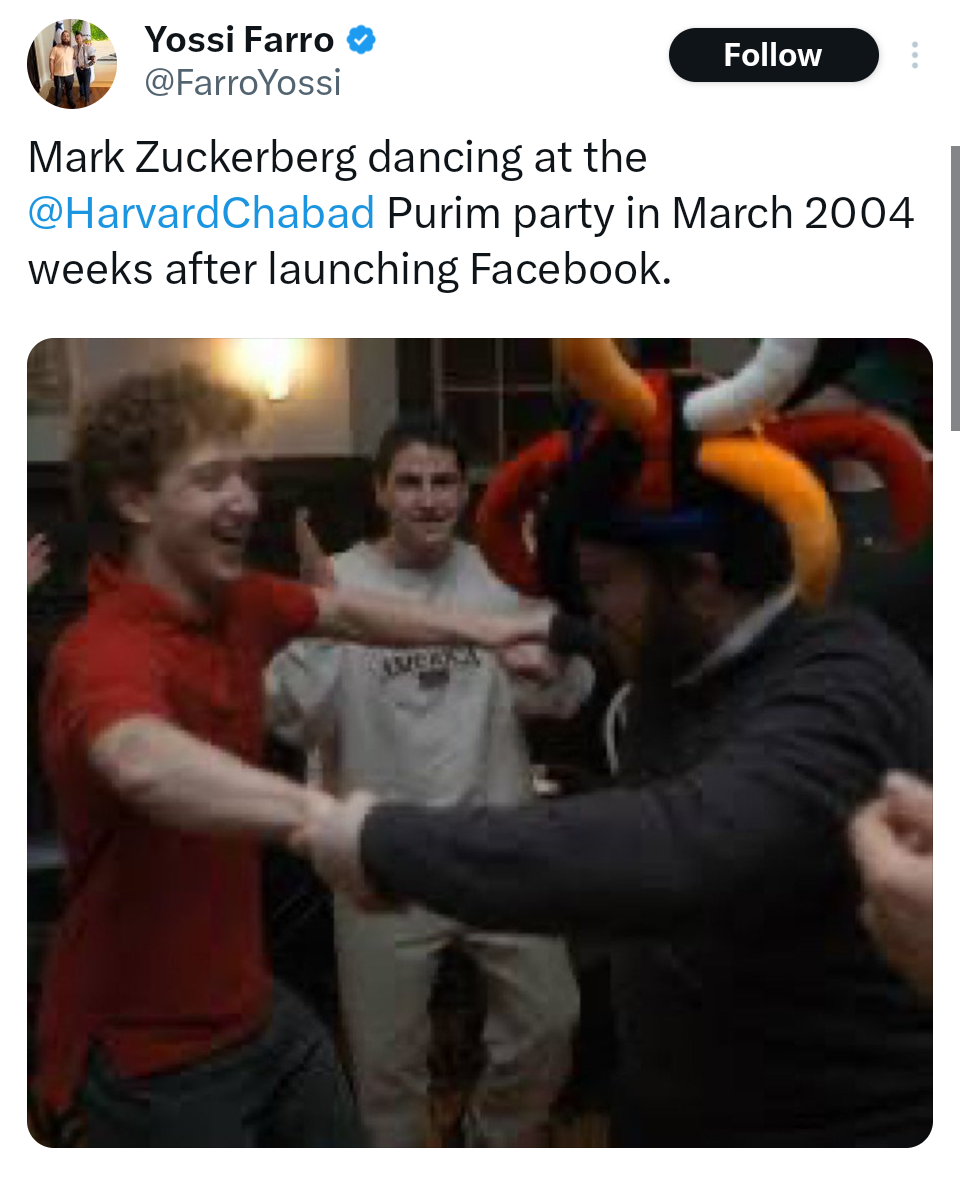
Task: Click the word Facebook in the tweet
Action: click(570, 269)
